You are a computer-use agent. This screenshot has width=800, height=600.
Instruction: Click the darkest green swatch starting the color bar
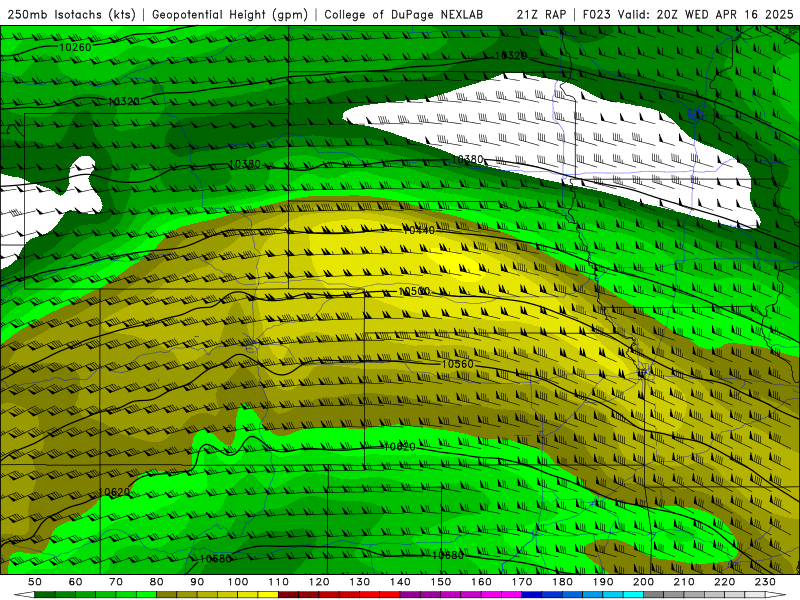[45, 595]
